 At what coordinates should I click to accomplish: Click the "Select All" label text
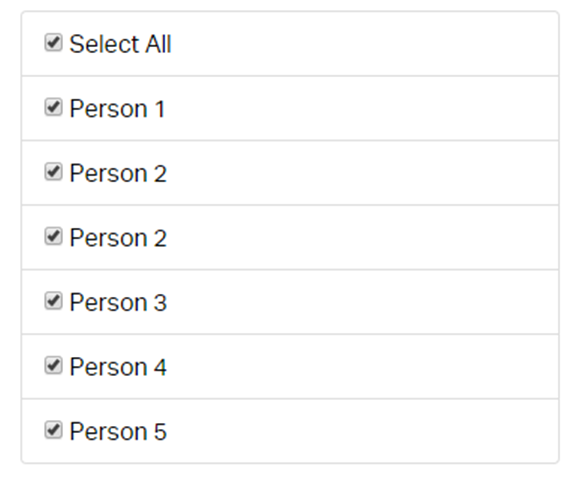point(120,44)
